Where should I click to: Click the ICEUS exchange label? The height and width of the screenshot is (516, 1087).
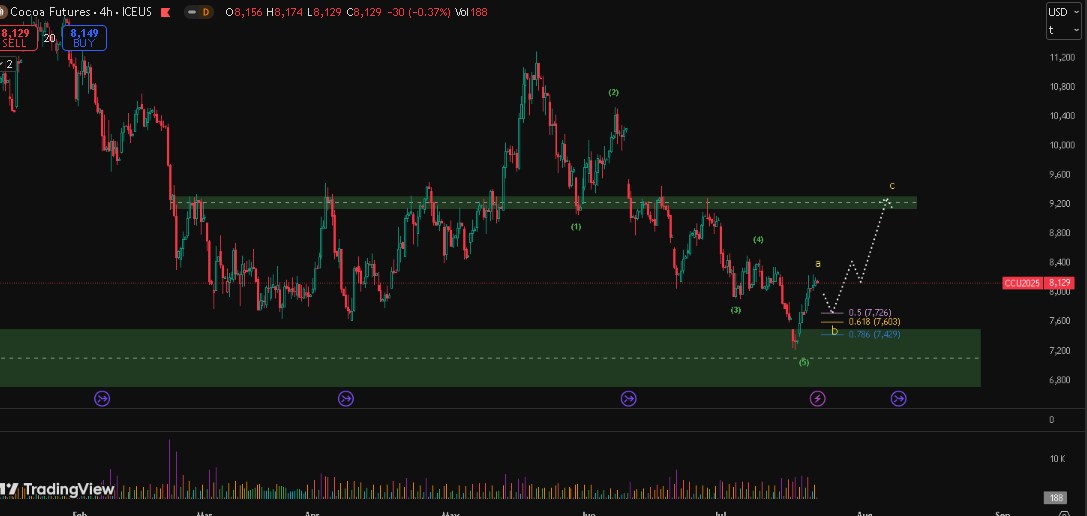(x=136, y=12)
